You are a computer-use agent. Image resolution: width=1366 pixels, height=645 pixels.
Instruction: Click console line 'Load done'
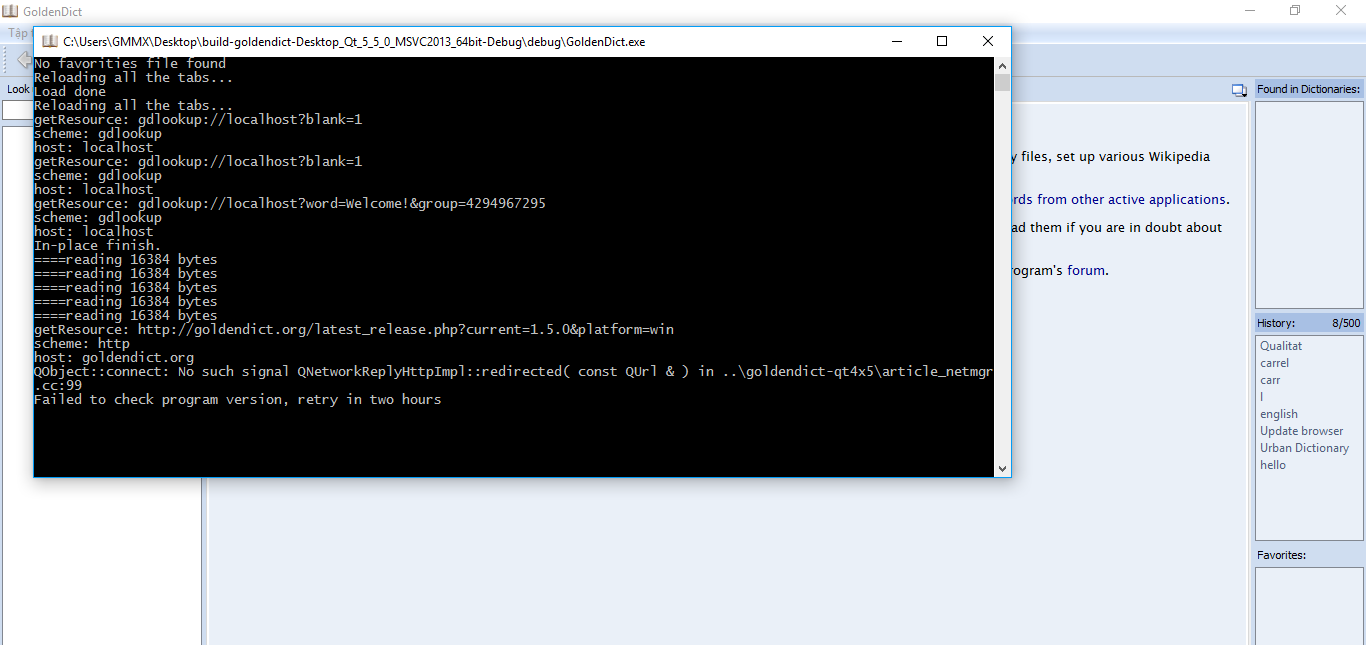(x=70, y=91)
